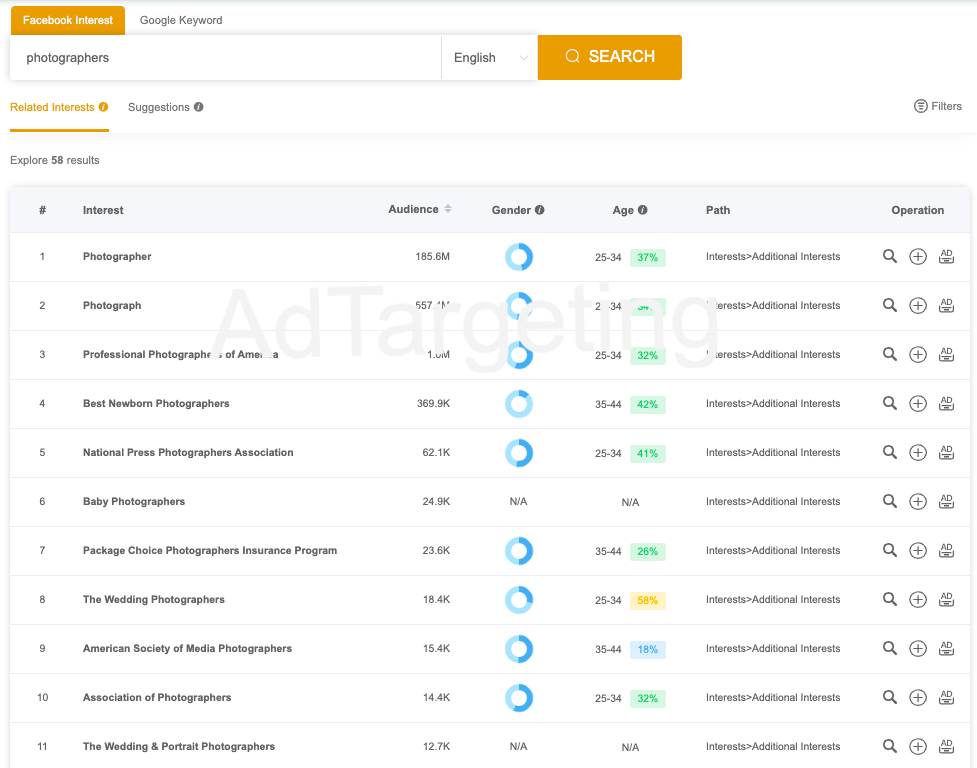This screenshot has height=768, width=977.
Task: Click gender donut chart for Photographer
Action: point(519,257)
